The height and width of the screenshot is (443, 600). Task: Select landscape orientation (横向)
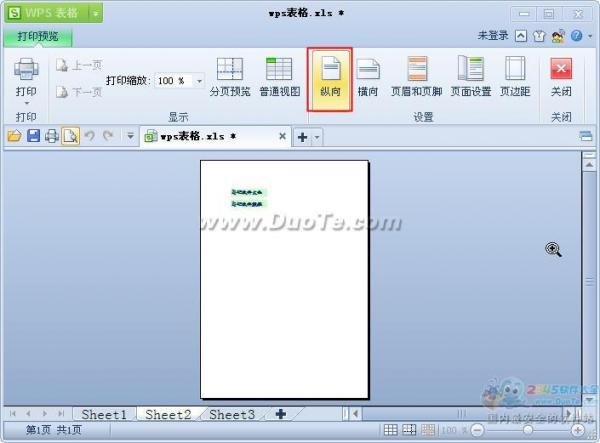(x=368, y=77)
